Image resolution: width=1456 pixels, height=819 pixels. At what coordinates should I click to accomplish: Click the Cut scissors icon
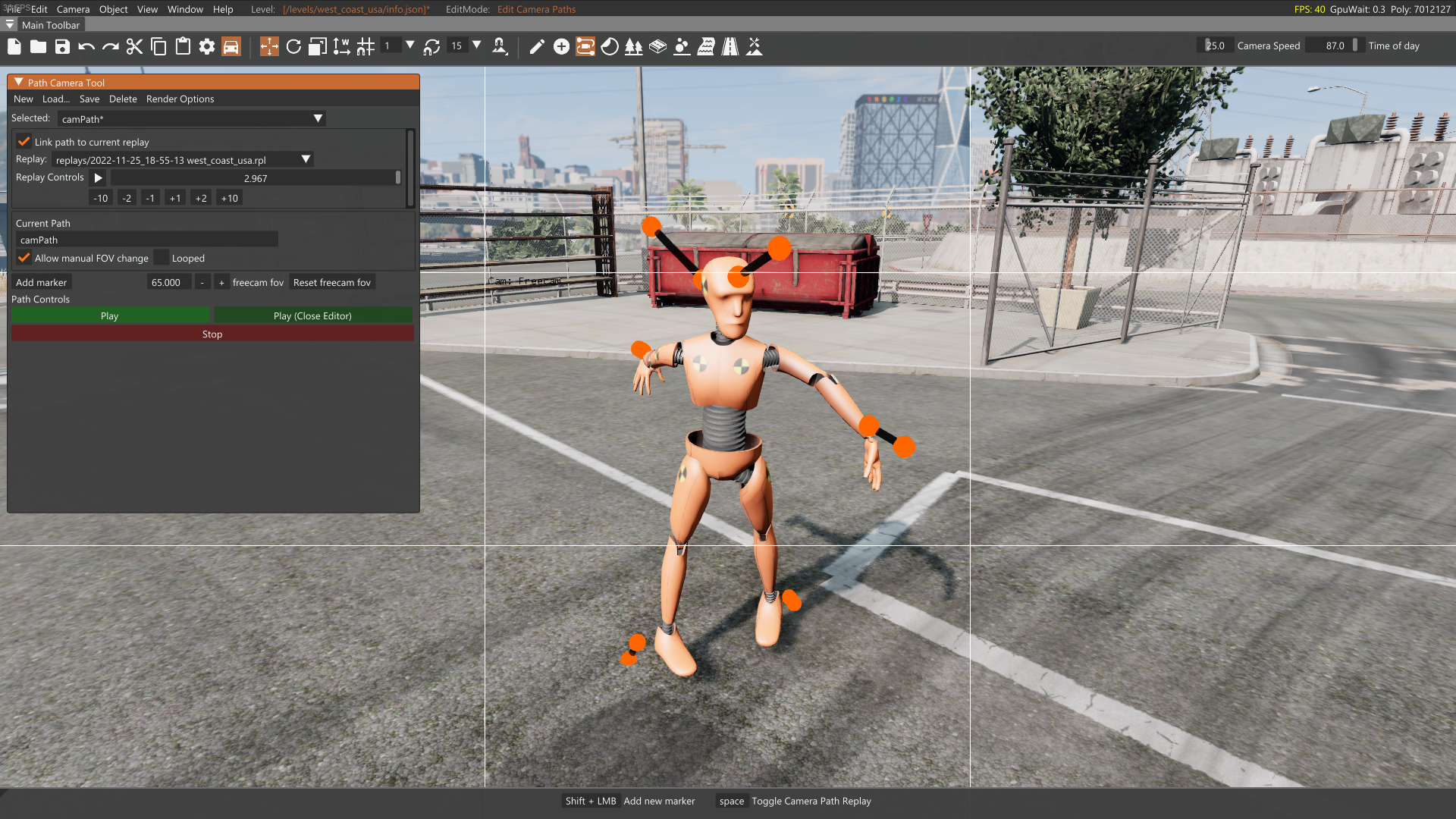(x=134, y=46)
